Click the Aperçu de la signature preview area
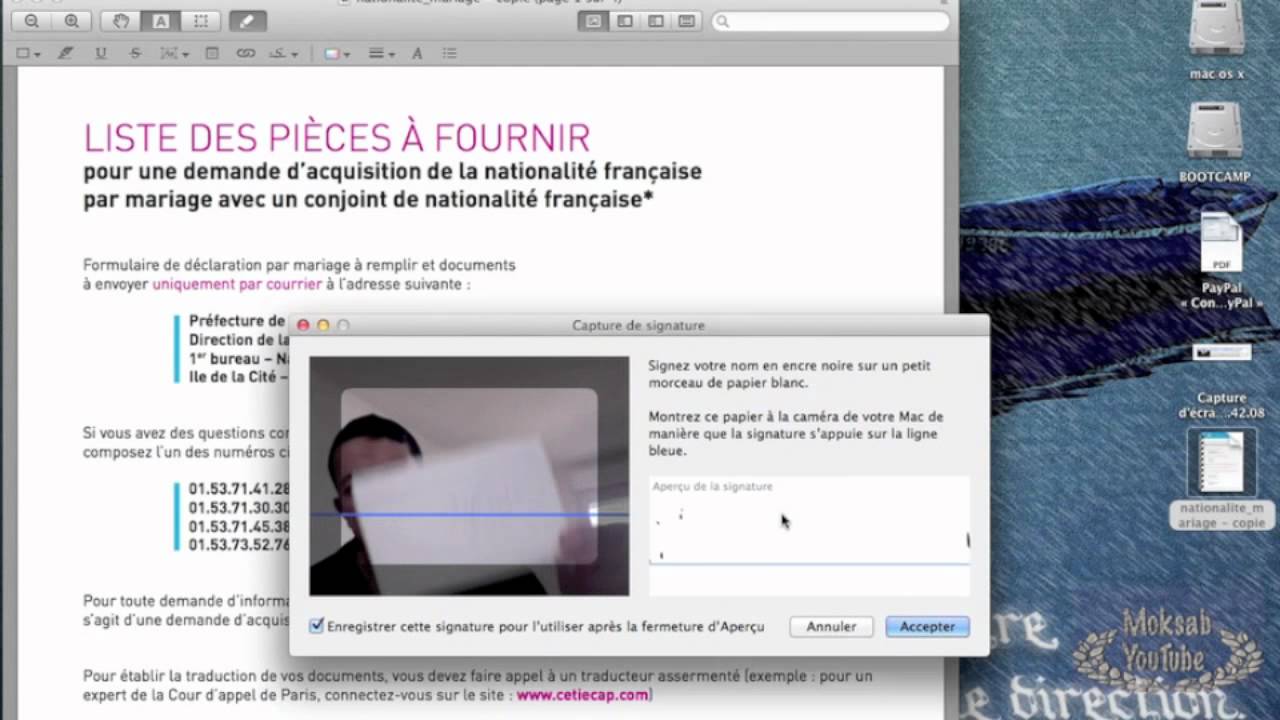 (x=809, y=536)
